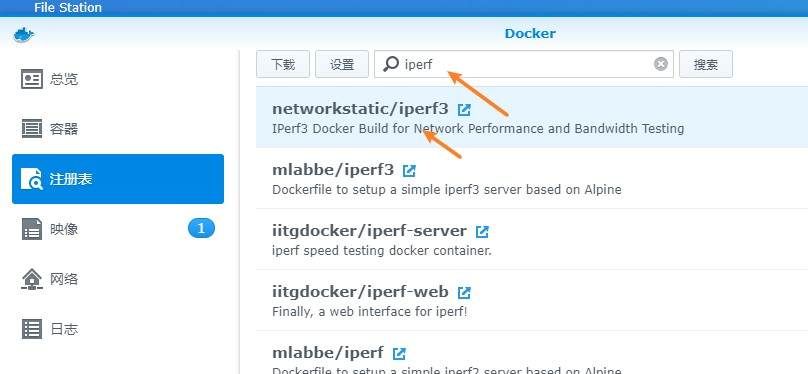
Task: Click the 下载 download button
Action: [283, 64]
